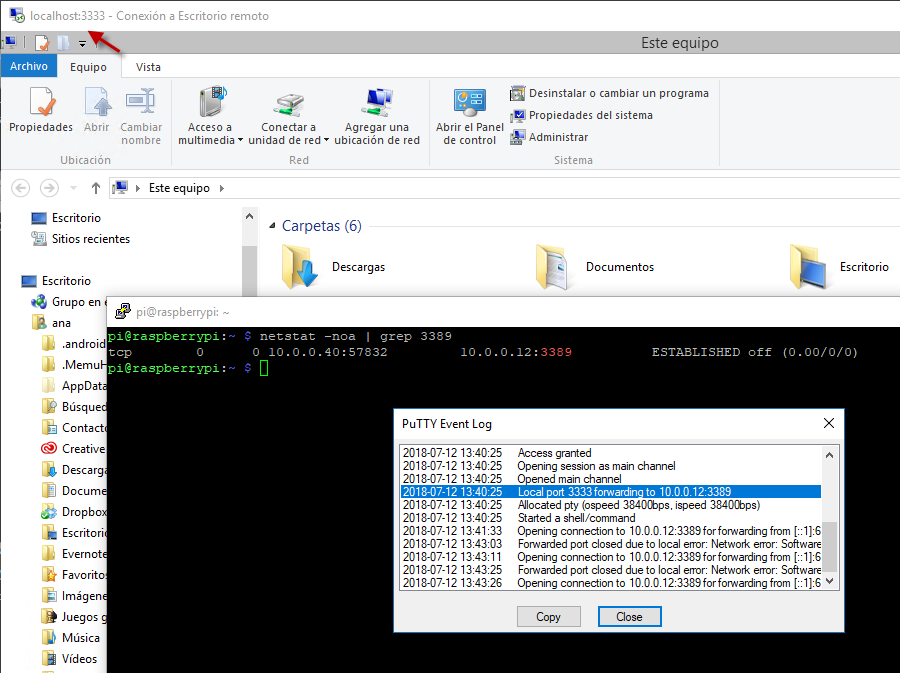Select the Access granted log entry

click(x=611, y=453)
